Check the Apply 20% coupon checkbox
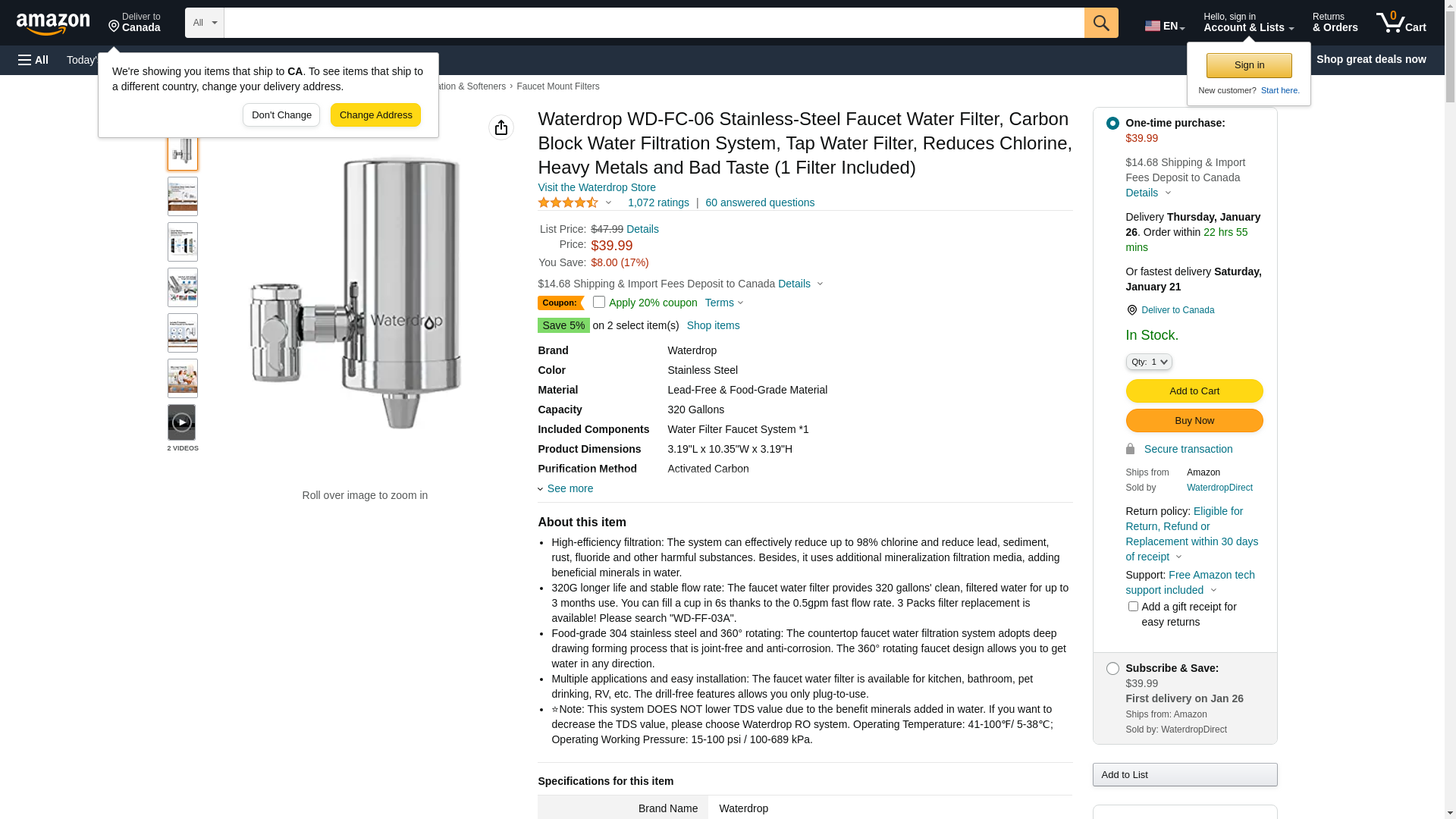This screenshot has width=1456, height=819. (599, 302)
